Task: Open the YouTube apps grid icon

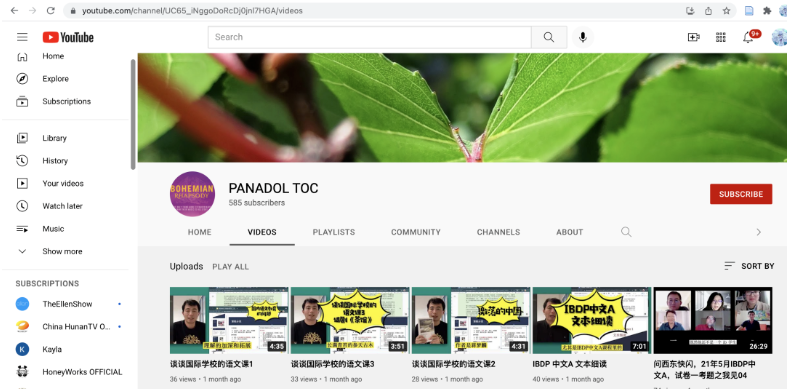Action: tap(721, 37)
